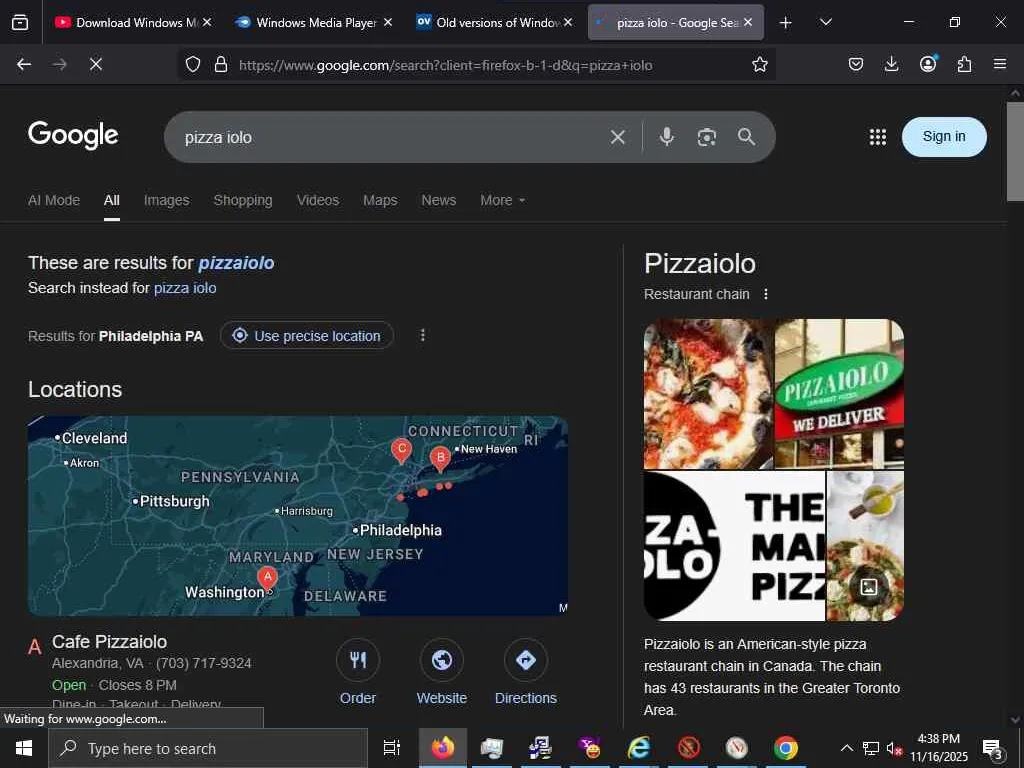List all tabs dropdown arrow
The height and width of the screenshot is (768, 1024).
click(x=825, y=22)
